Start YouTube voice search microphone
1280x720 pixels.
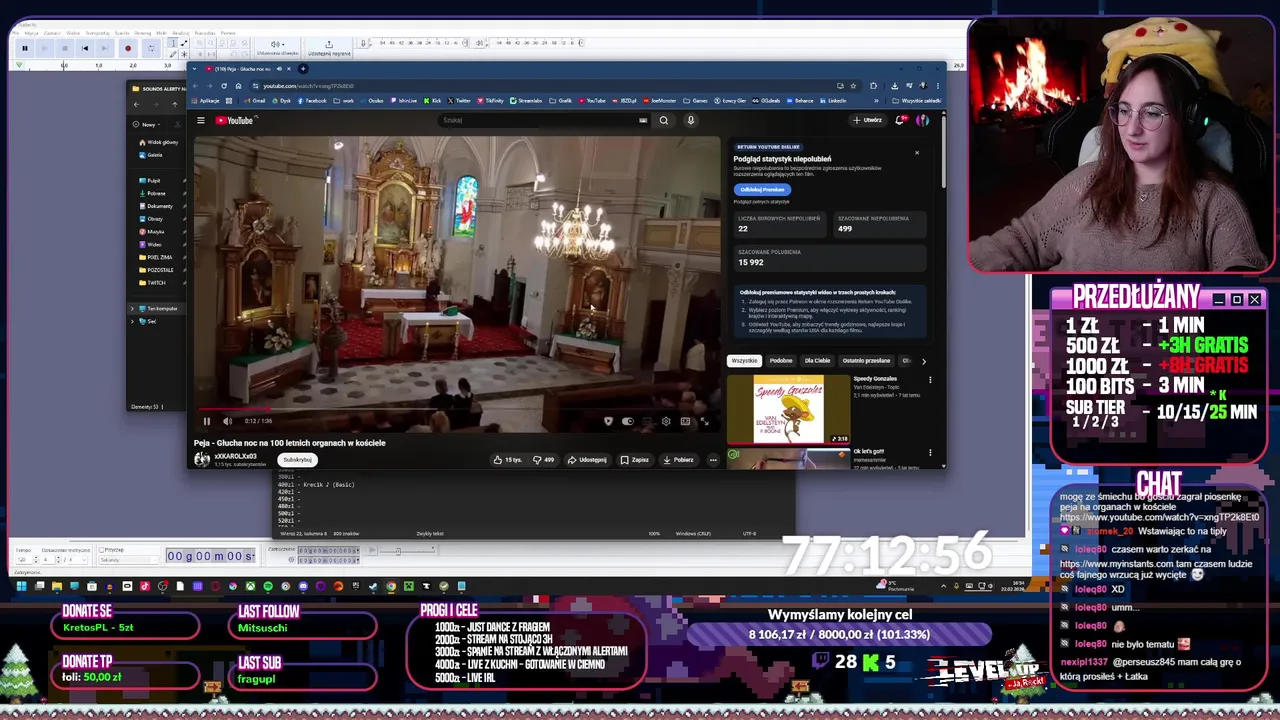pyautogui.click(x=691, y=120)
